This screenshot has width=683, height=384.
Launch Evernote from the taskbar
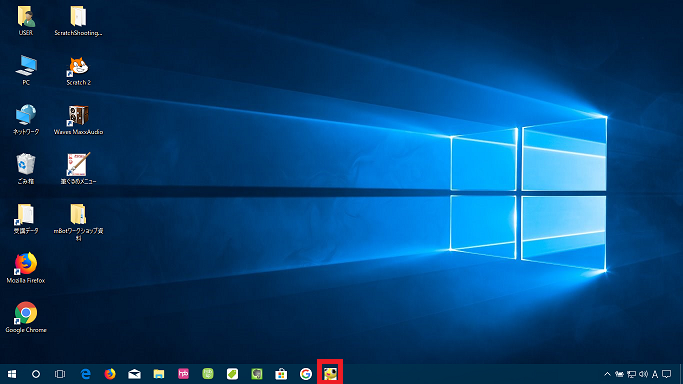pyautogui.click(x=257, y=374)
